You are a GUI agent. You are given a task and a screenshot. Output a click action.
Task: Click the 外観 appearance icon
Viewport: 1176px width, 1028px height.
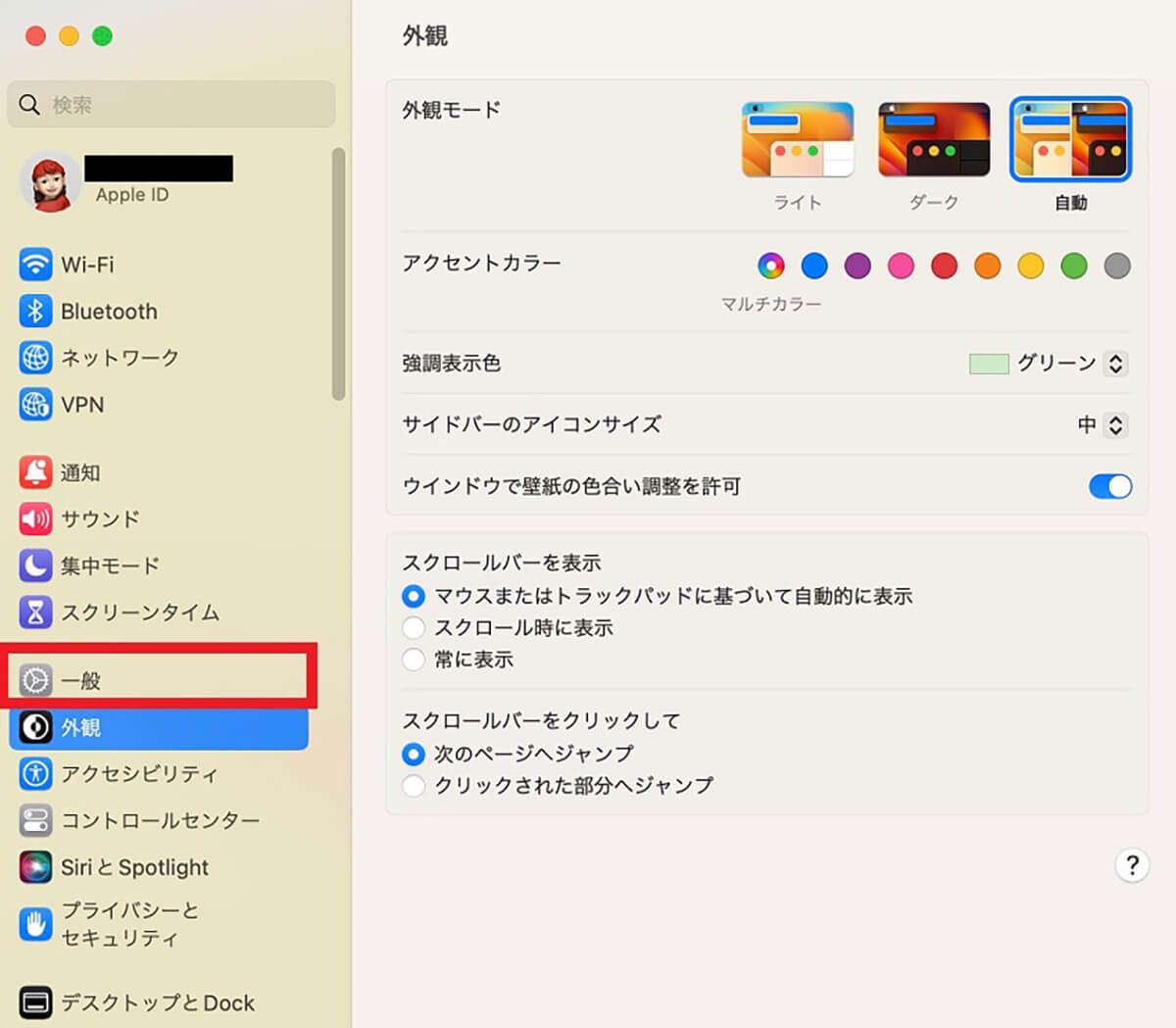click(x=35, y=727)
